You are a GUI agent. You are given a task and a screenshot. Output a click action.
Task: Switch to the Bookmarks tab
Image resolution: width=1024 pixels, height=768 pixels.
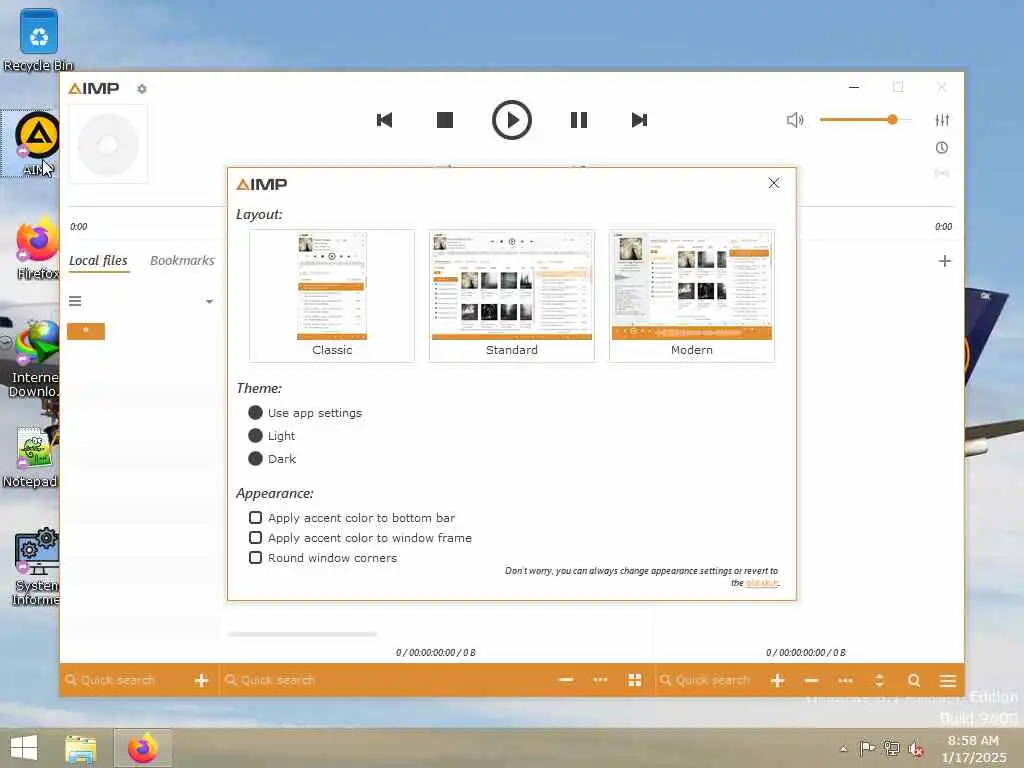182,261
